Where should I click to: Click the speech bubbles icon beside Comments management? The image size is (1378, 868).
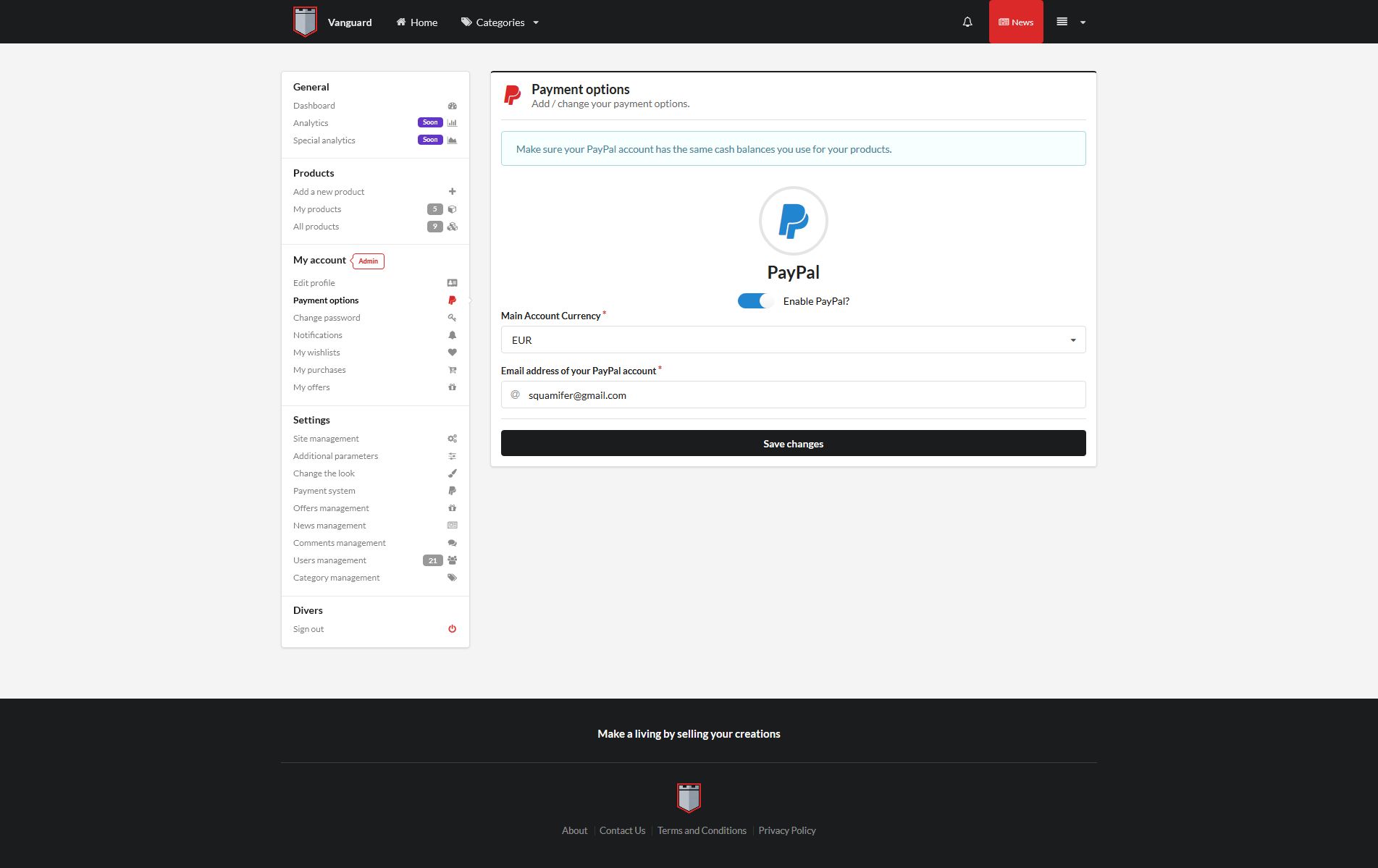tap(452, 543)
